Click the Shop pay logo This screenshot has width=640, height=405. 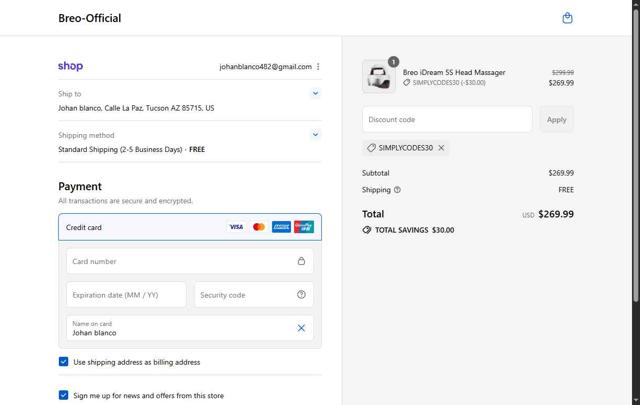click(70, 66)
